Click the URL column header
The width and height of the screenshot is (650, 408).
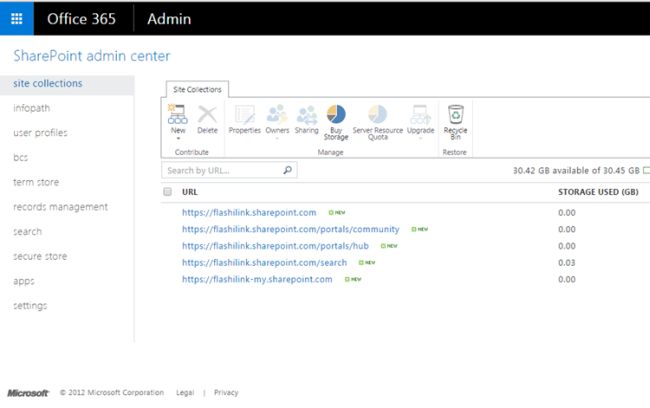189,192
